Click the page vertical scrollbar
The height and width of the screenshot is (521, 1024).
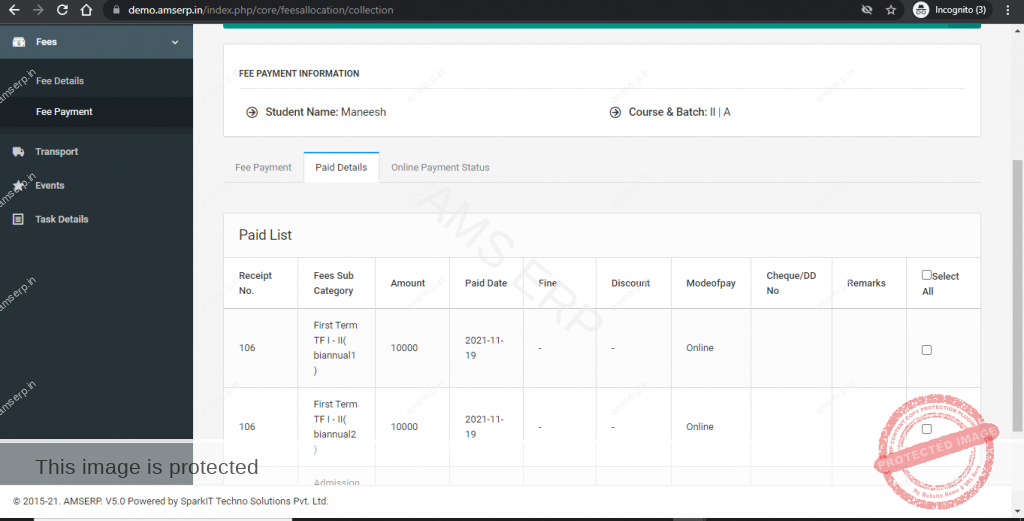(x=1017, y=296)
